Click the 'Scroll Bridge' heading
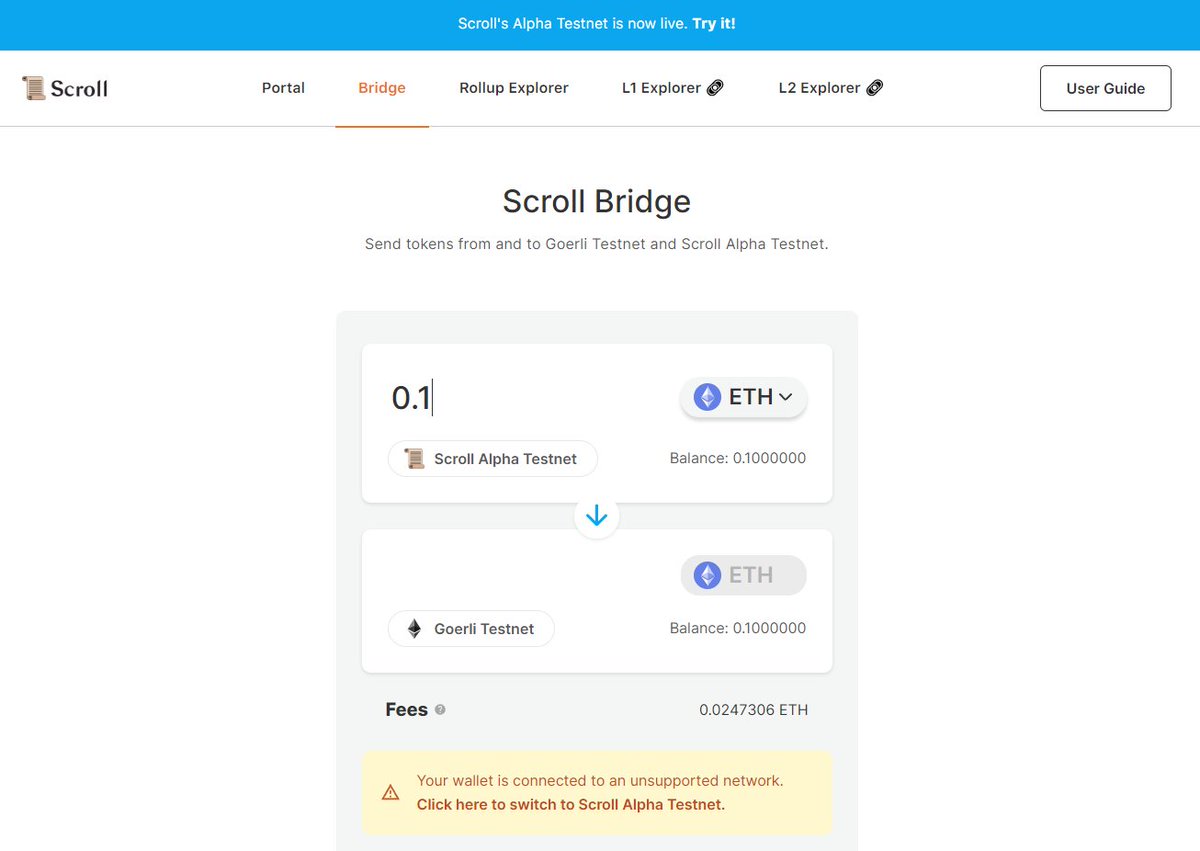Image resolution: width=1200 pixels, height=851 pixels. coord(597,201)
